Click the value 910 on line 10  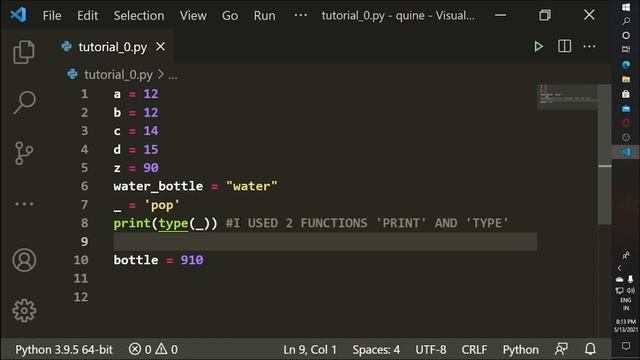pyautogui.click(x=192, y=260)
